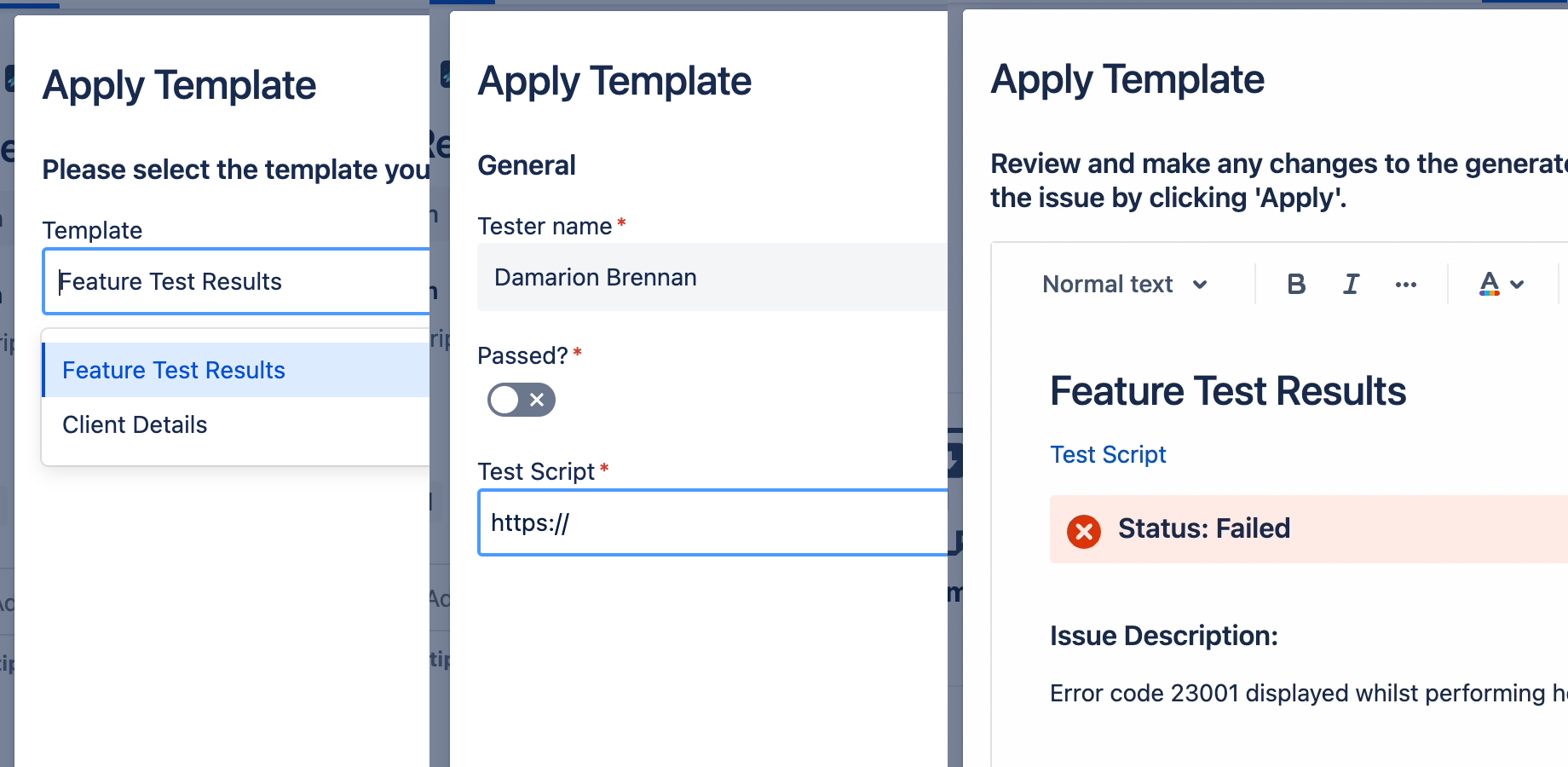
Task: Open more formatting options ellipsis
Action: 1405,285
